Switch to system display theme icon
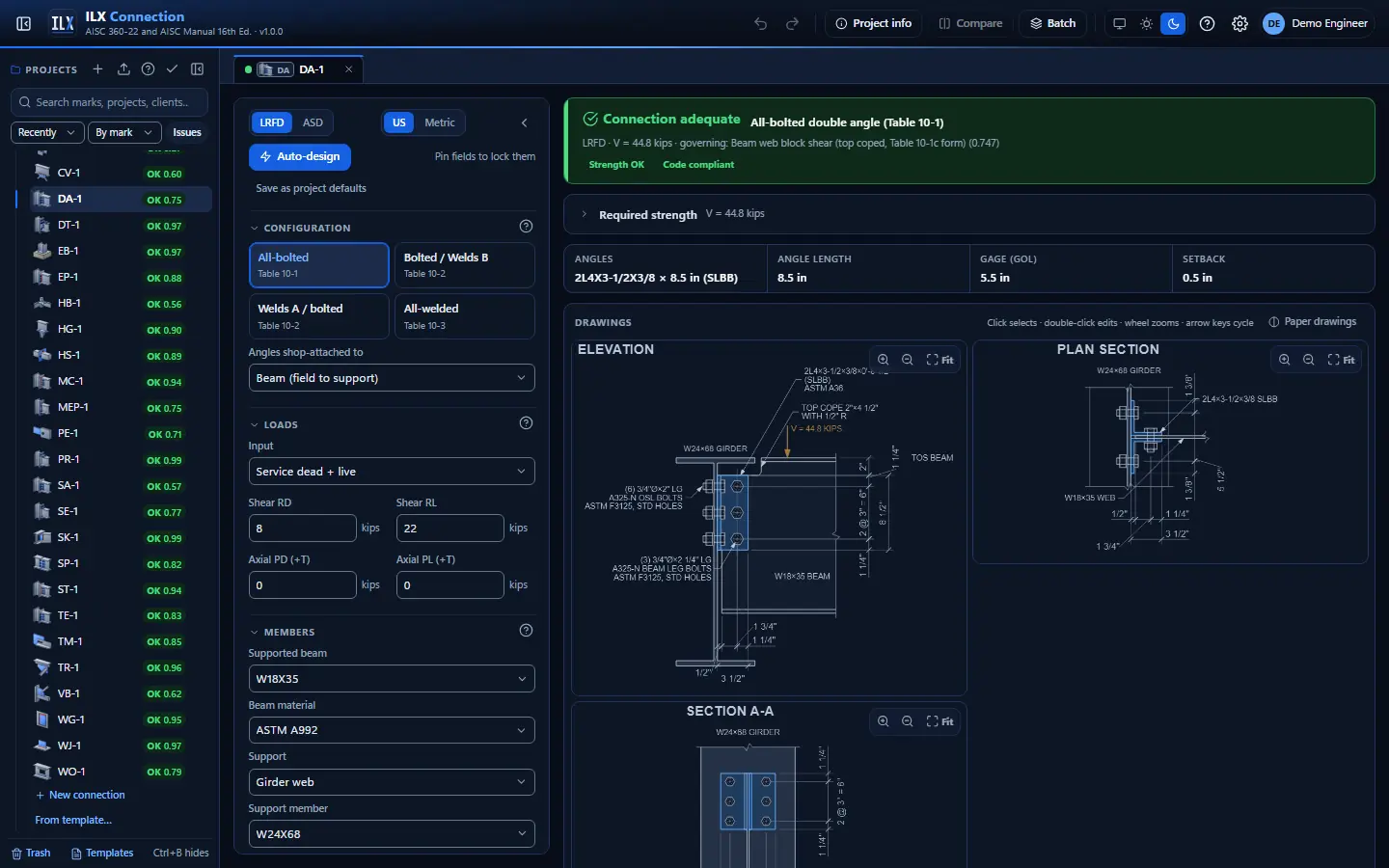The image size is (1389, 868). [x=1119, y=23]
